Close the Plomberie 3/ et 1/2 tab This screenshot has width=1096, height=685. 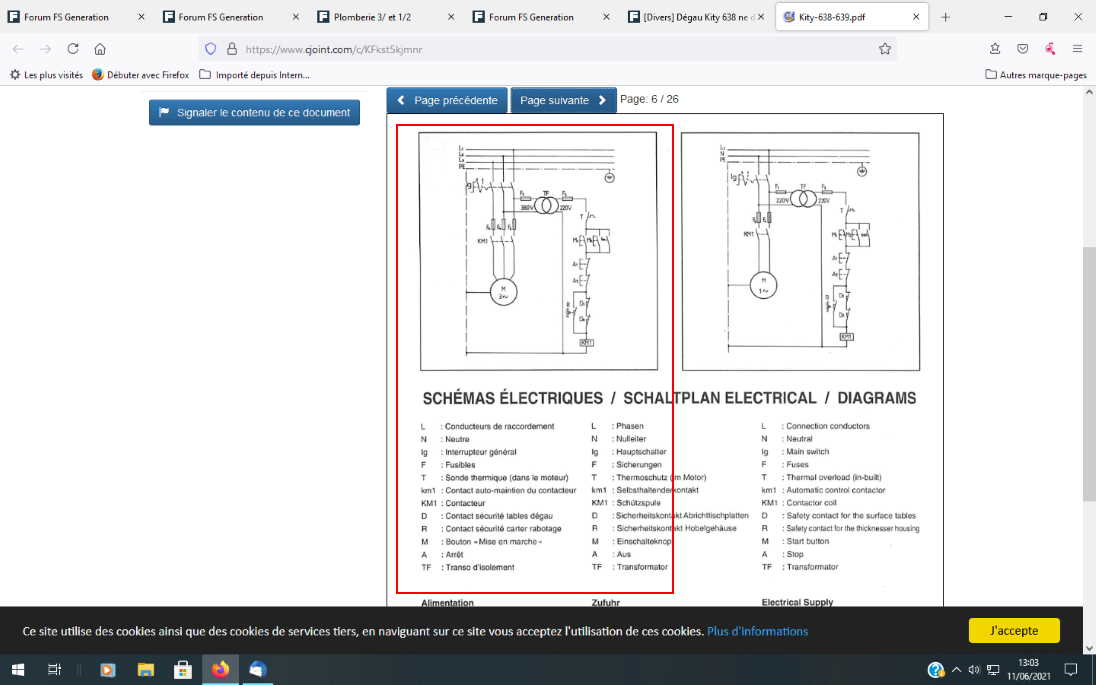(x=451, y=17)
